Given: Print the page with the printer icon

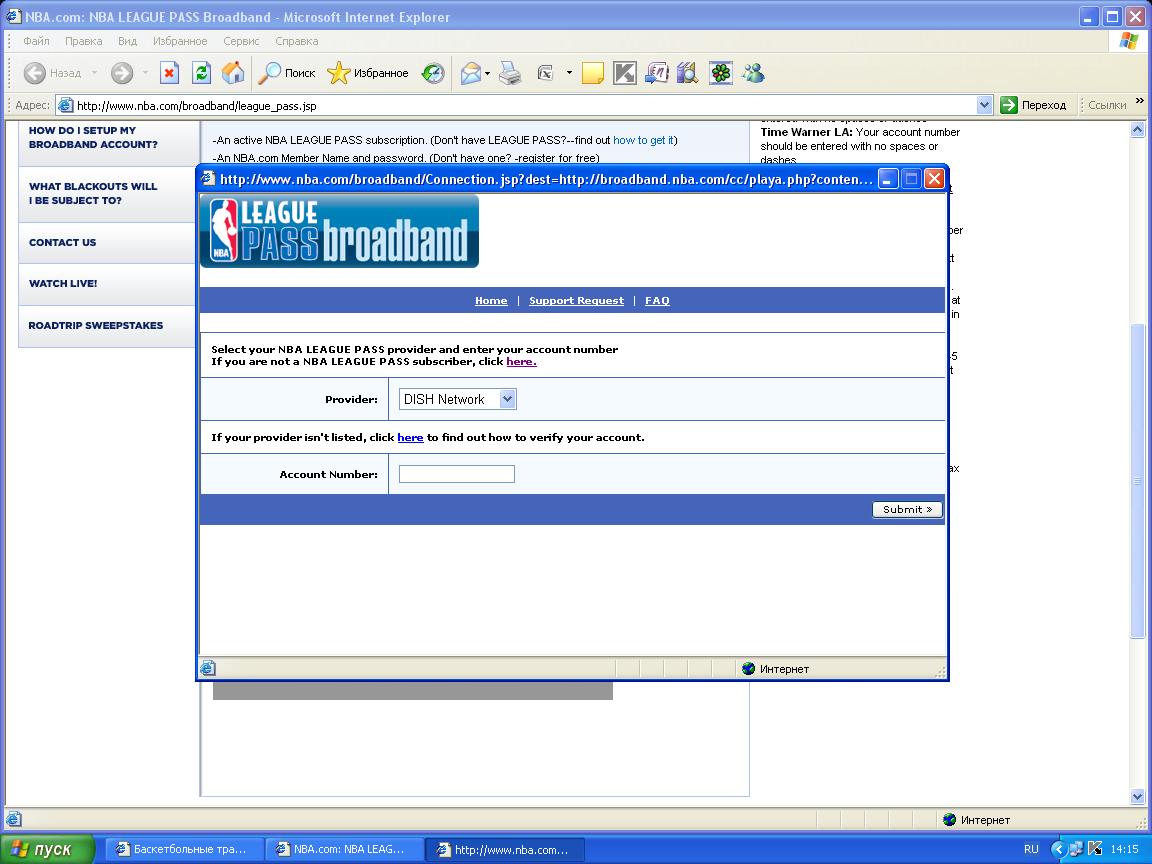Looking at the screenshot, I should coord(510,73).
